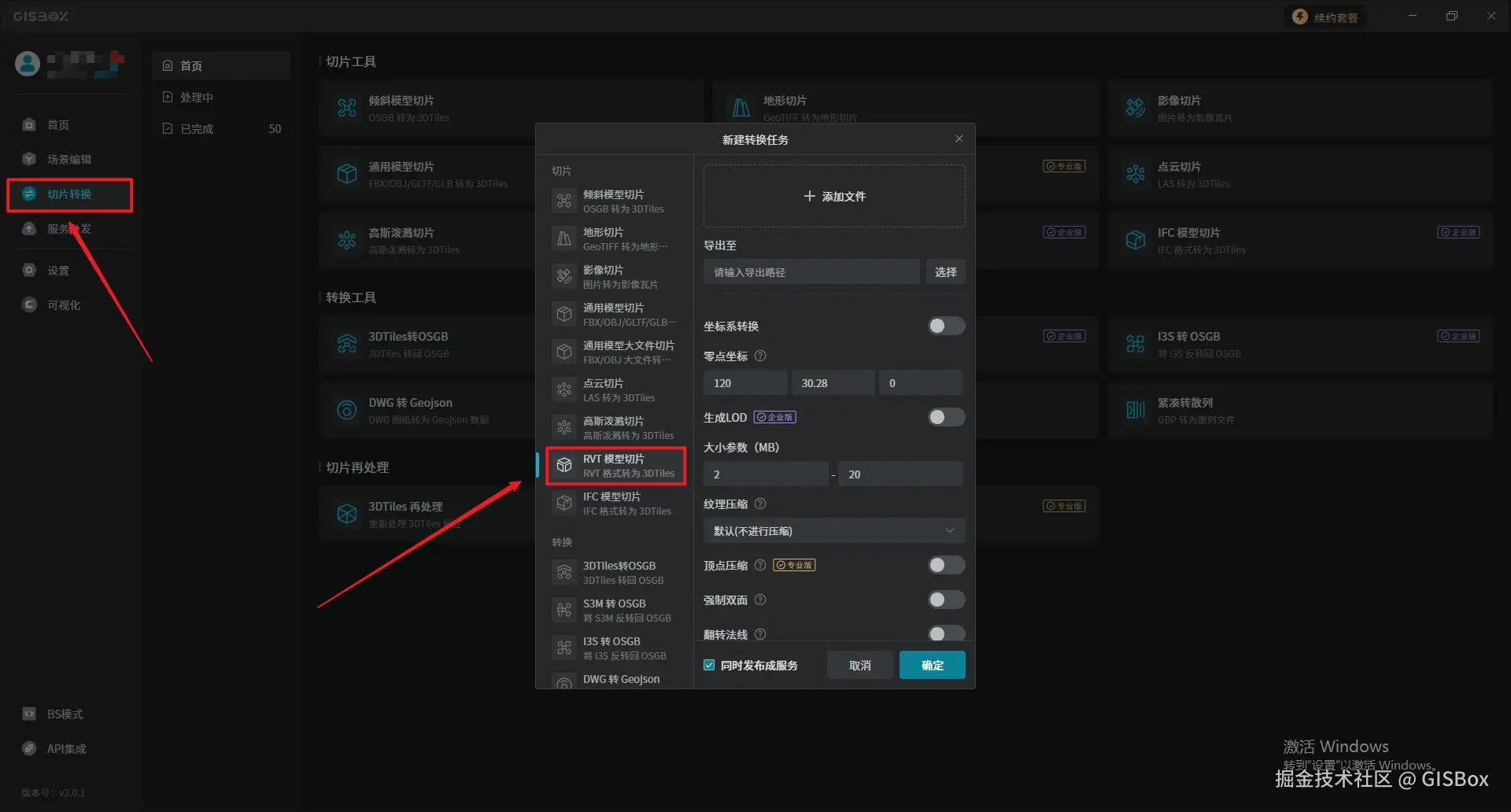
Task: Click the 续约套餐 lightning icon
Action: pos(1300,17)
